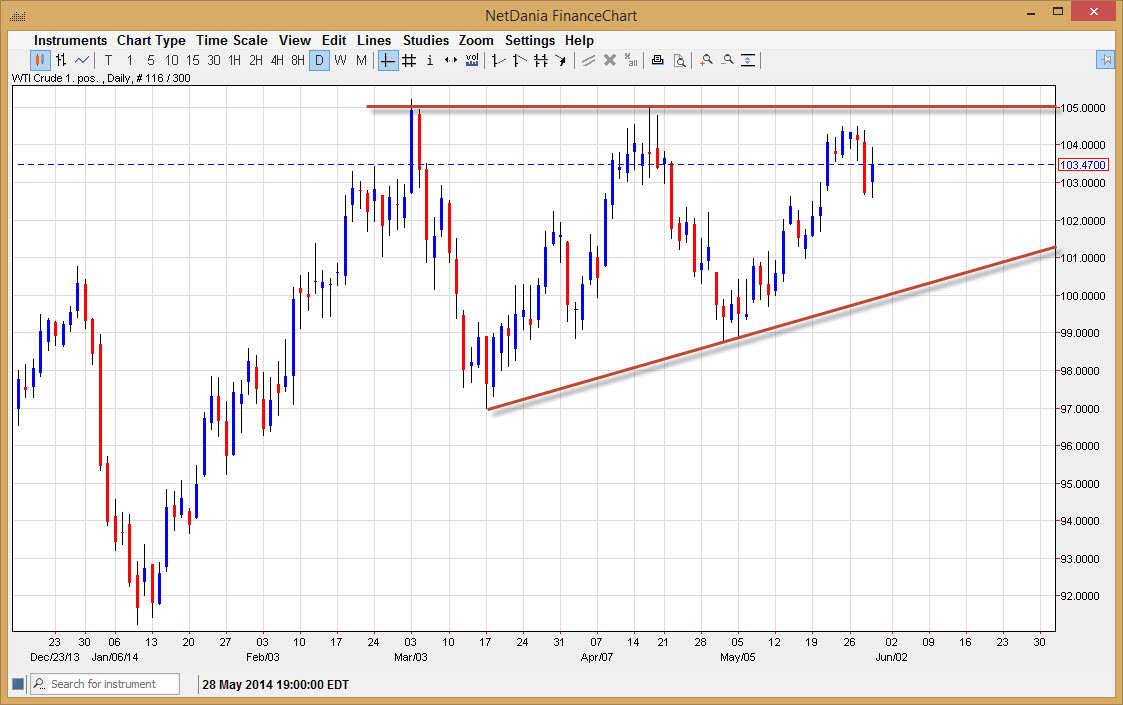Switch to the OHLC bar chart icon
This screenshot has width=1123, height=705.
pos(61,60)
